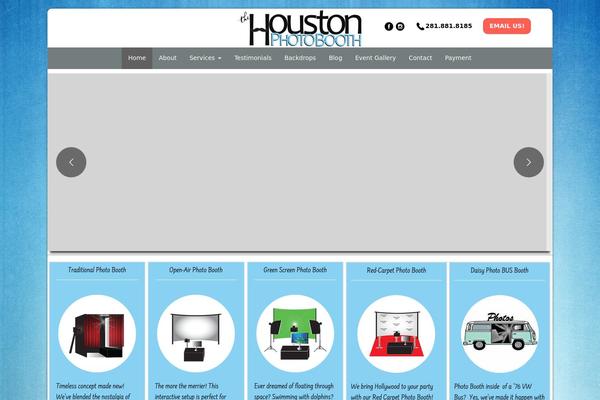Open Red Carpet Photo Booth heading link
The height and width of the screenshot is (400, 600).
(396, 270)
